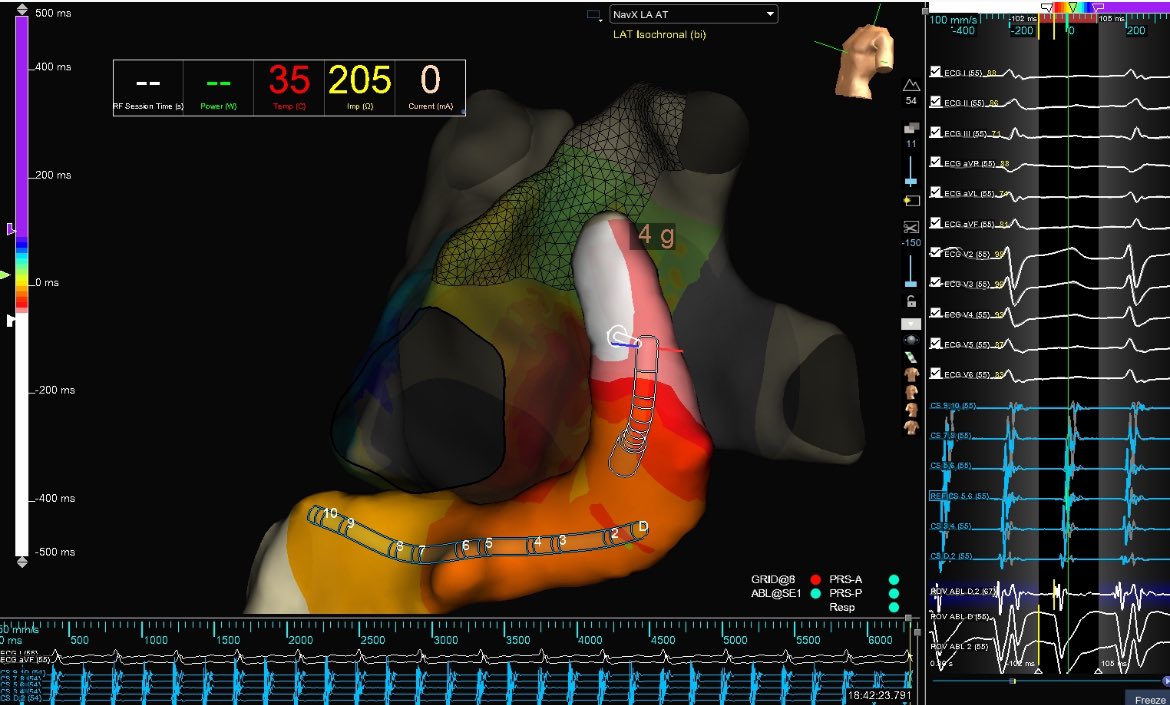Select the first torso preset view icon
Viewport: 1170px width, 705px height.
[911, 374]
